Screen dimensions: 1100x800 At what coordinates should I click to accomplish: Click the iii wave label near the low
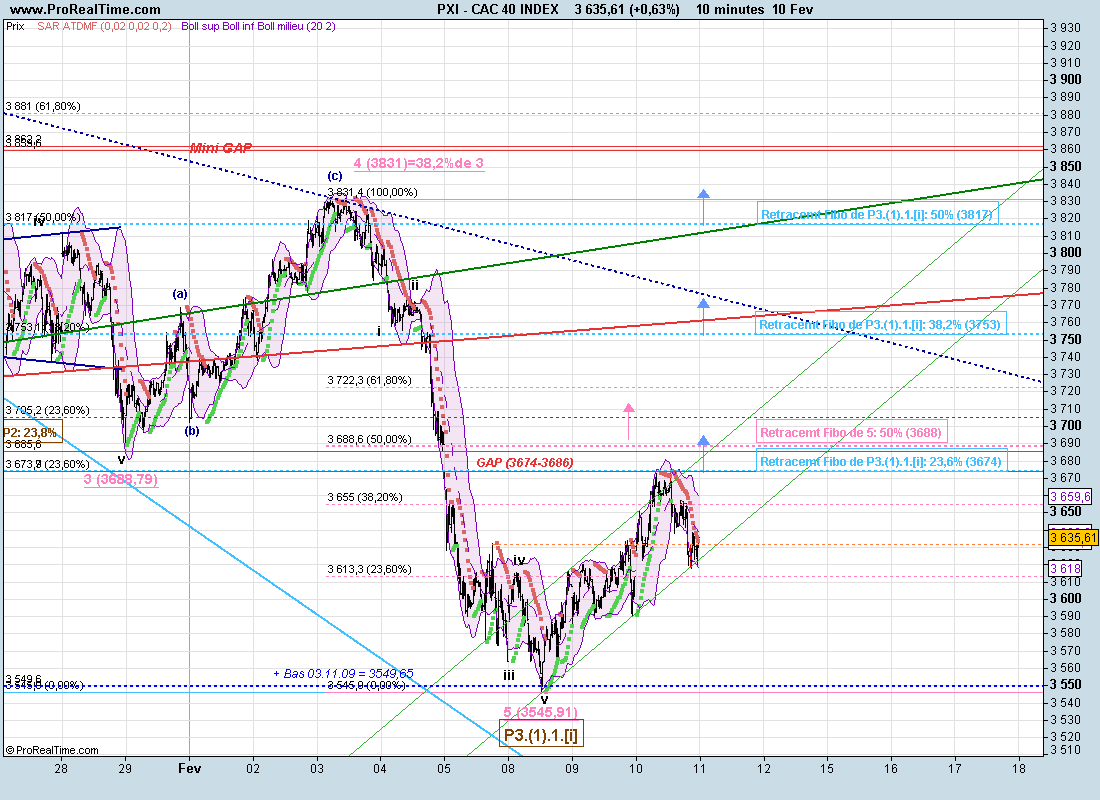[x=509, y=676]
